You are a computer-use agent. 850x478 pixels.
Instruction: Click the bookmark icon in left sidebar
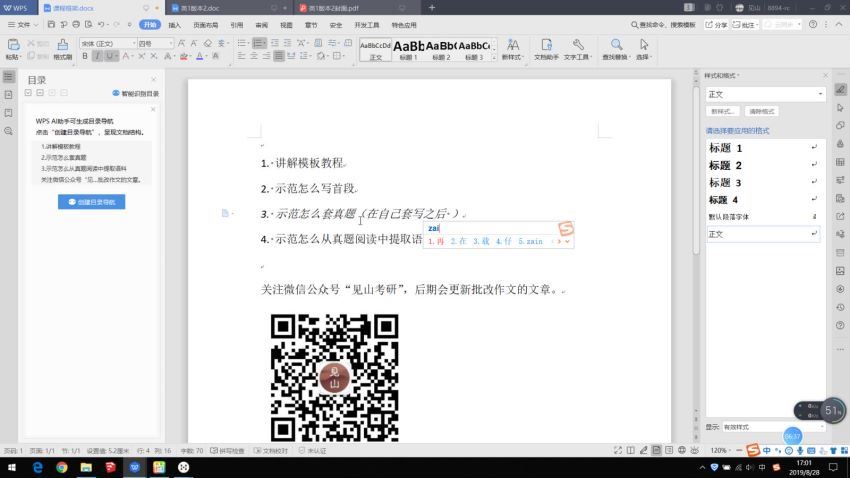tap(9, 113)
